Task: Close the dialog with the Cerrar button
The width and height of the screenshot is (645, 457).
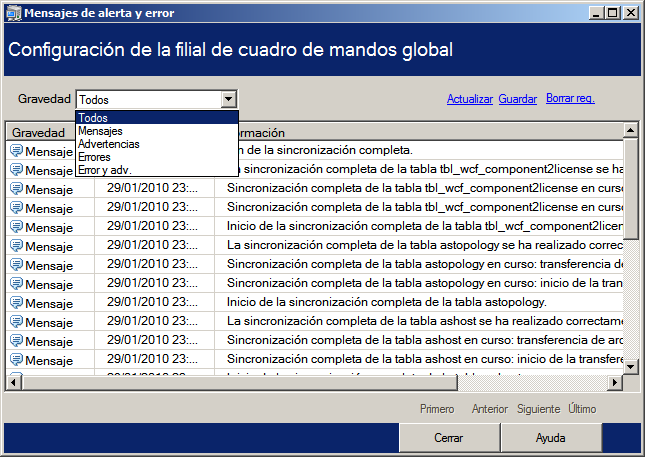Action: click(449, 438)
